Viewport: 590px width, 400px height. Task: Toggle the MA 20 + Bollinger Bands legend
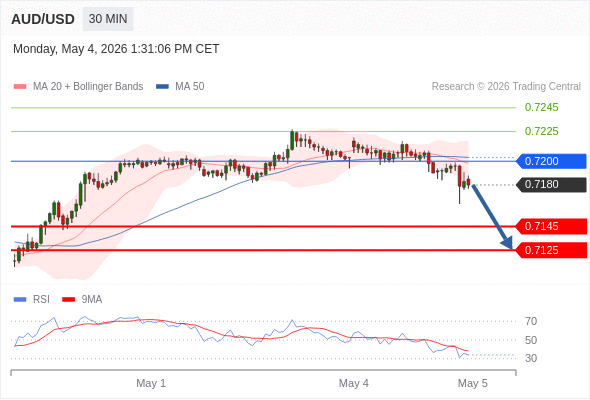(88, 87)
